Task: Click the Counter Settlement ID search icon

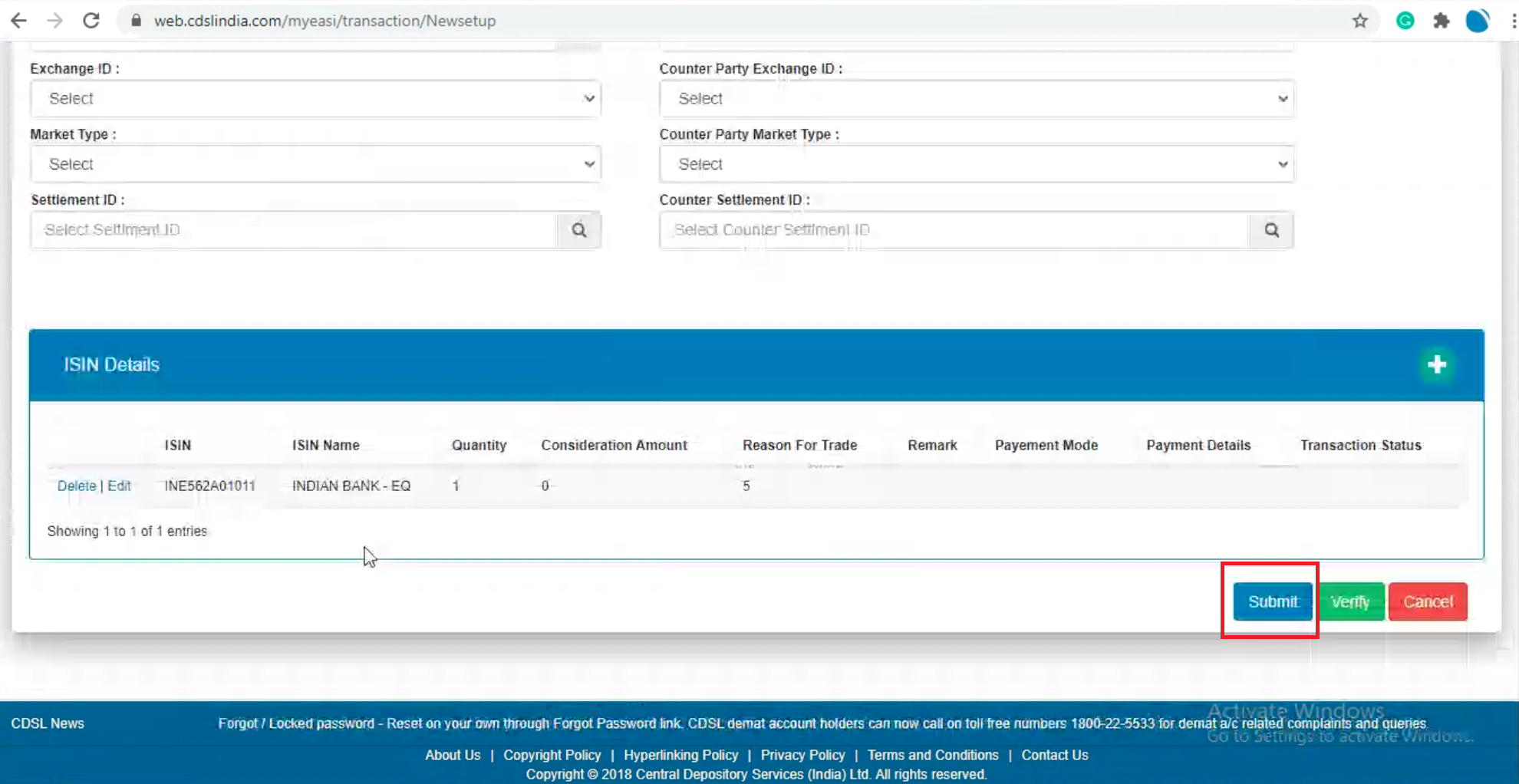Action: [x=1271, y=230]
